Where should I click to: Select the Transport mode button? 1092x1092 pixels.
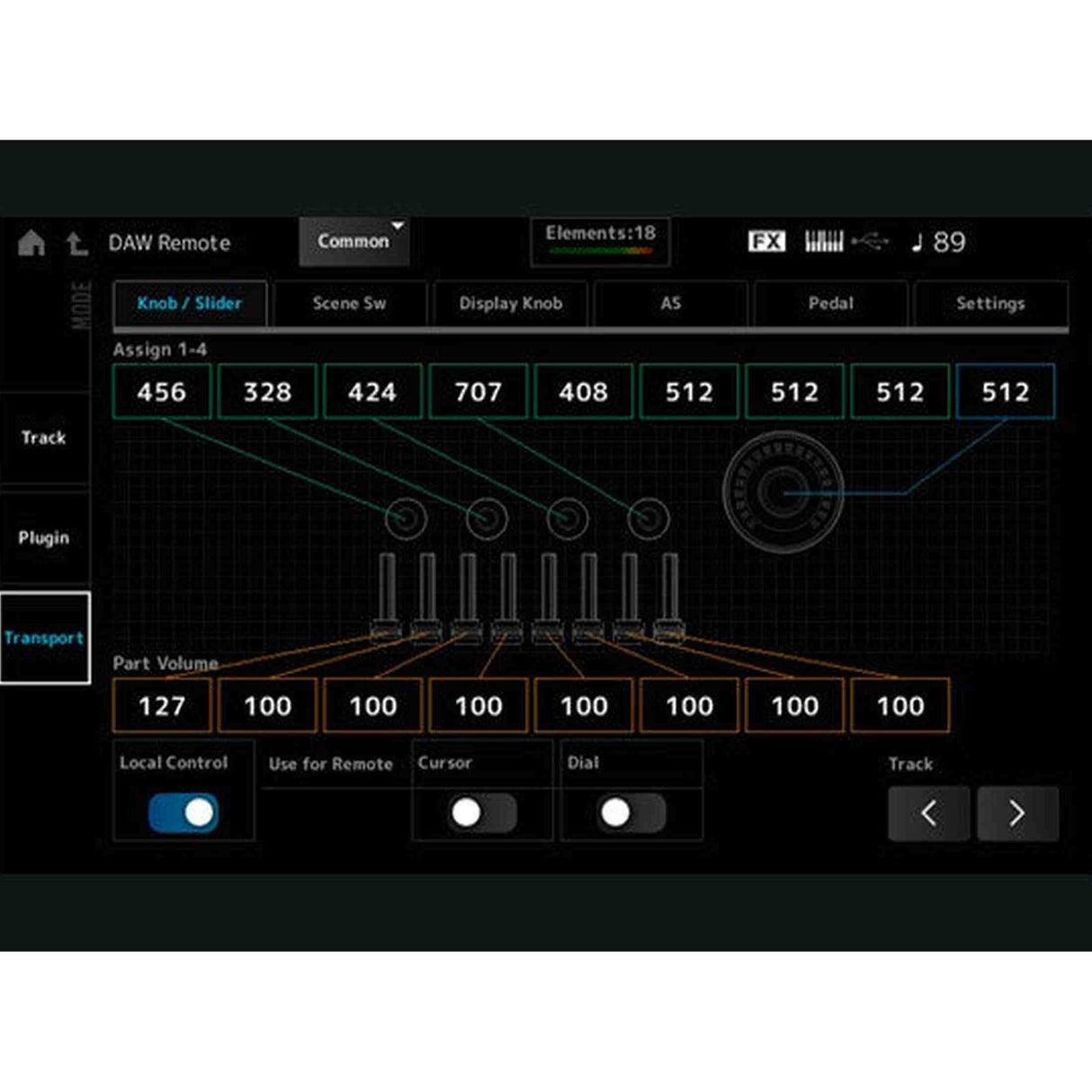pos(44,638)
